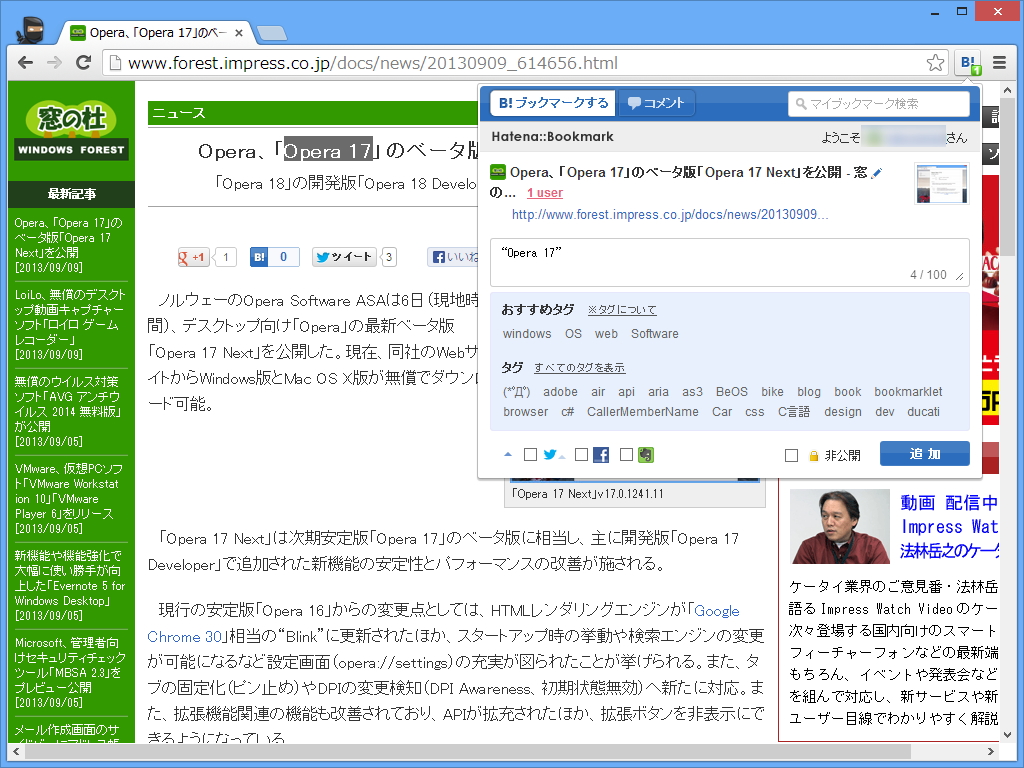Select the tag bookmarklet
This screenshot has height=768, width=1024.
tap(908, 392)
